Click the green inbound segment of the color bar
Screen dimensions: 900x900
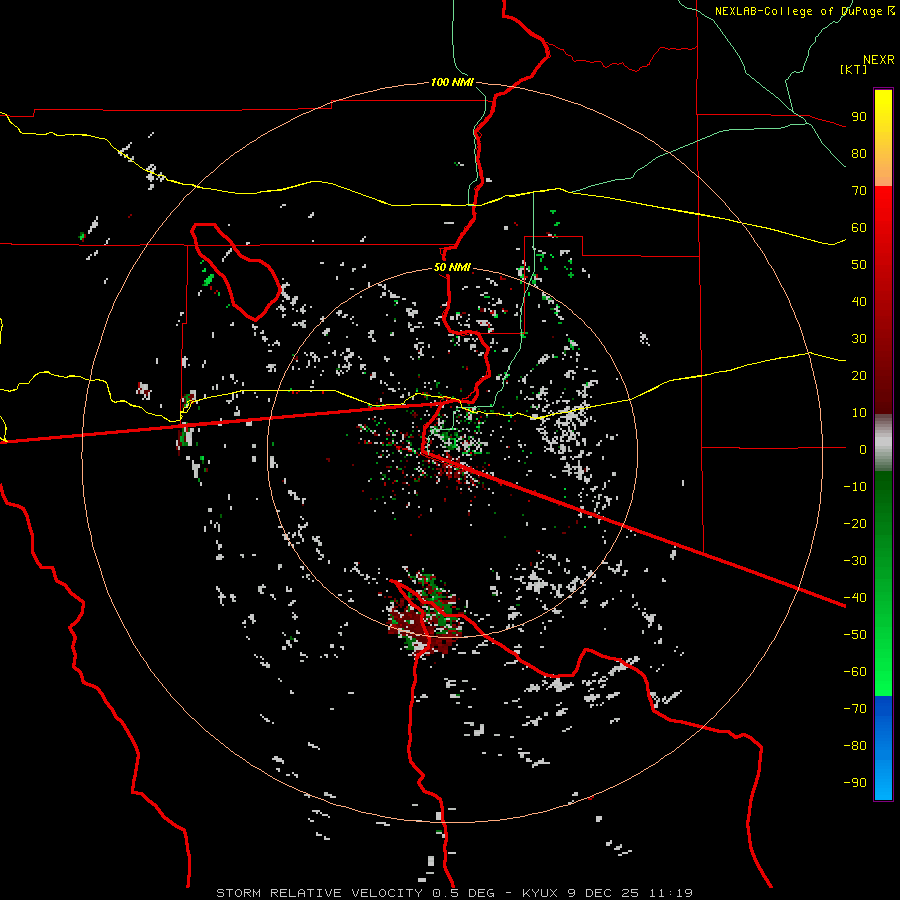tap(883, 583)
